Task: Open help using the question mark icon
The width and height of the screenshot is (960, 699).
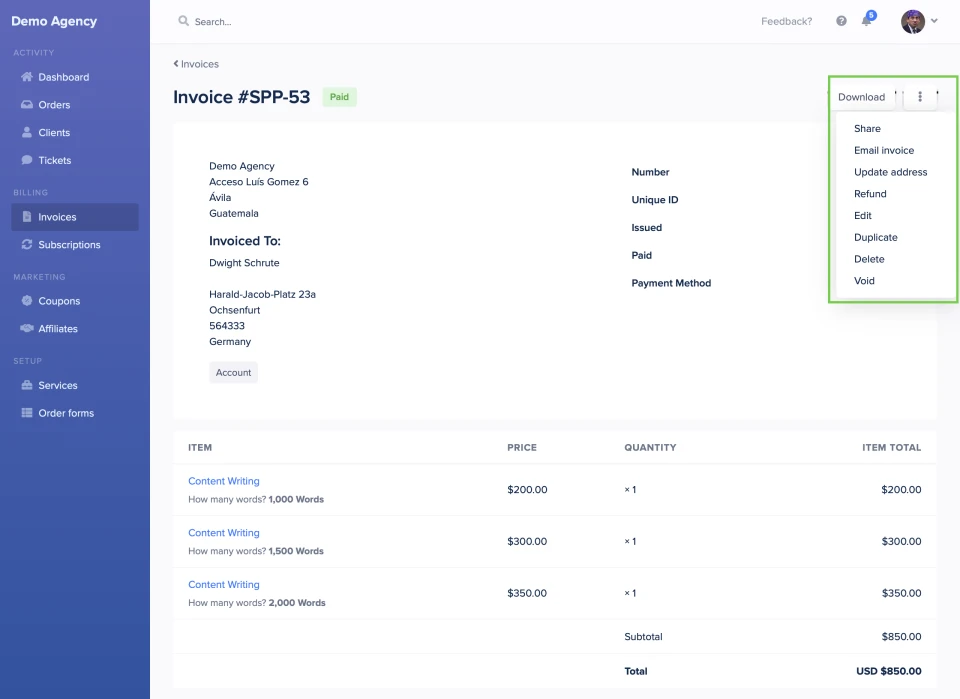Action: (x=840, y=21)
